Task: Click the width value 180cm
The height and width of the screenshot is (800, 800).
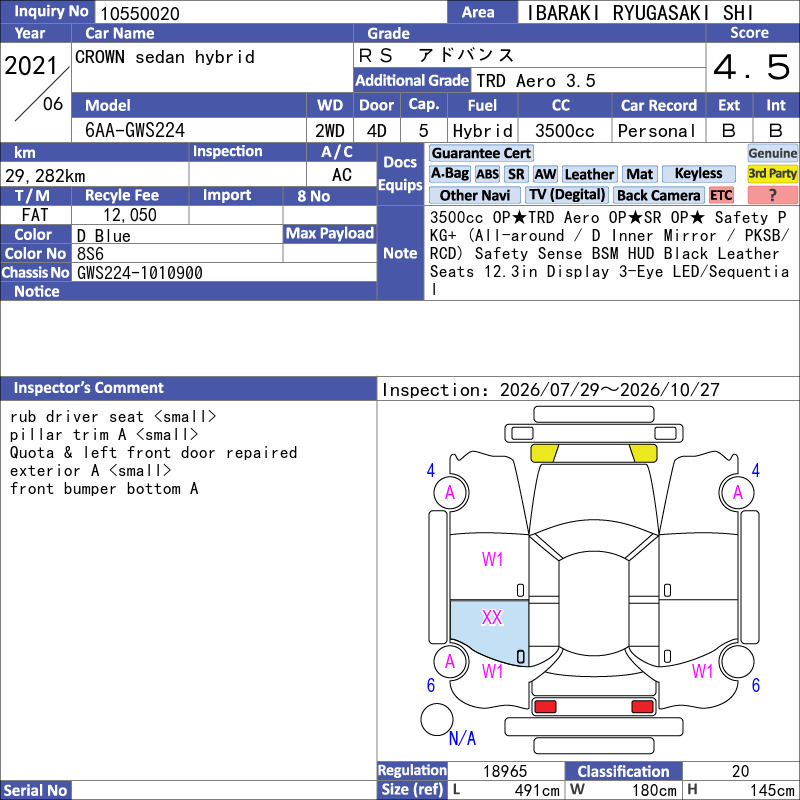Action: click(x=655, y=790)
